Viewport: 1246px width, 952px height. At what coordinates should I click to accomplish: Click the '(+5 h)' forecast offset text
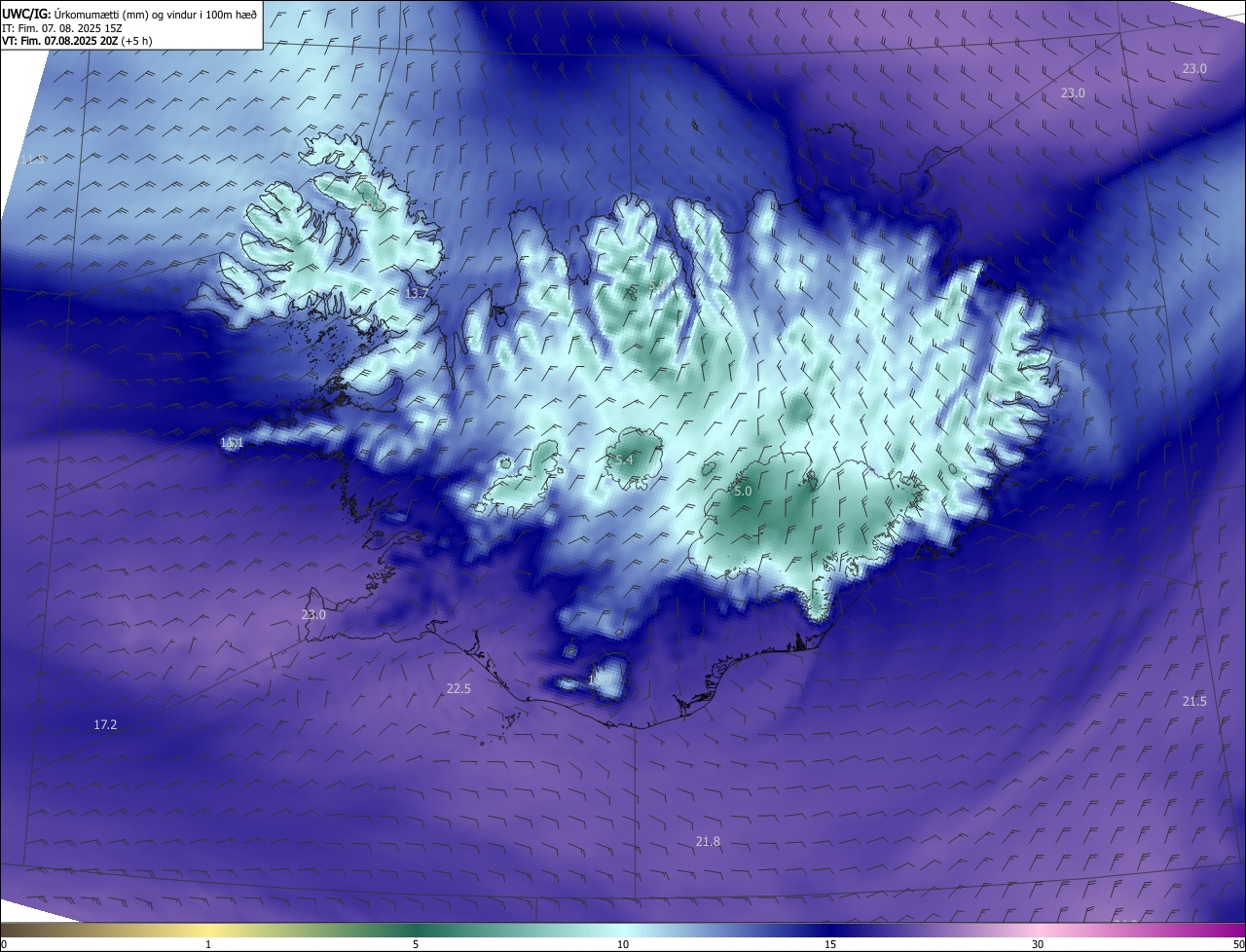pyautogui.click(x=136, y=41)
